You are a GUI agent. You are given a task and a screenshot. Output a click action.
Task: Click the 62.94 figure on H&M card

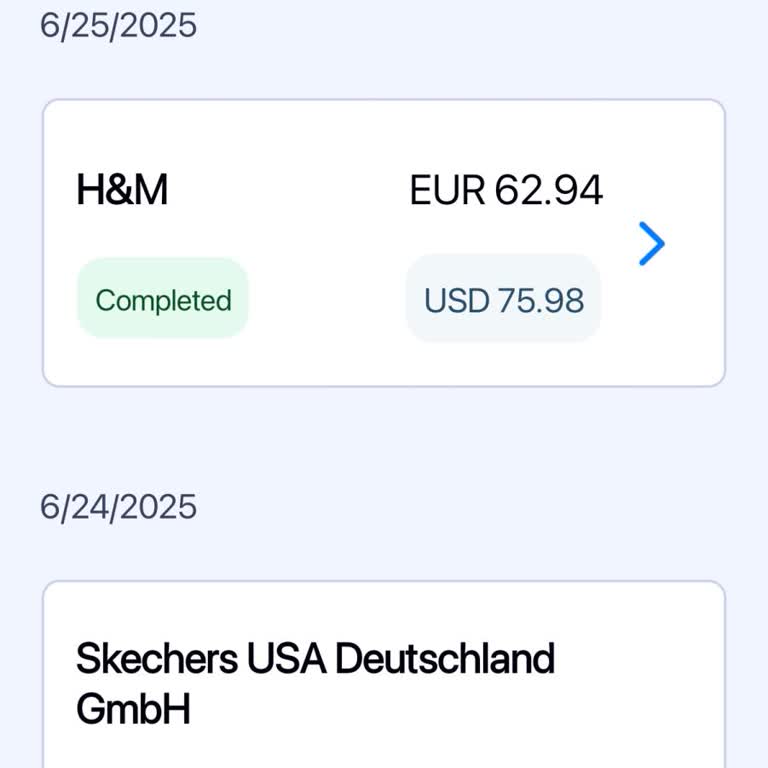tap(549, 190)
